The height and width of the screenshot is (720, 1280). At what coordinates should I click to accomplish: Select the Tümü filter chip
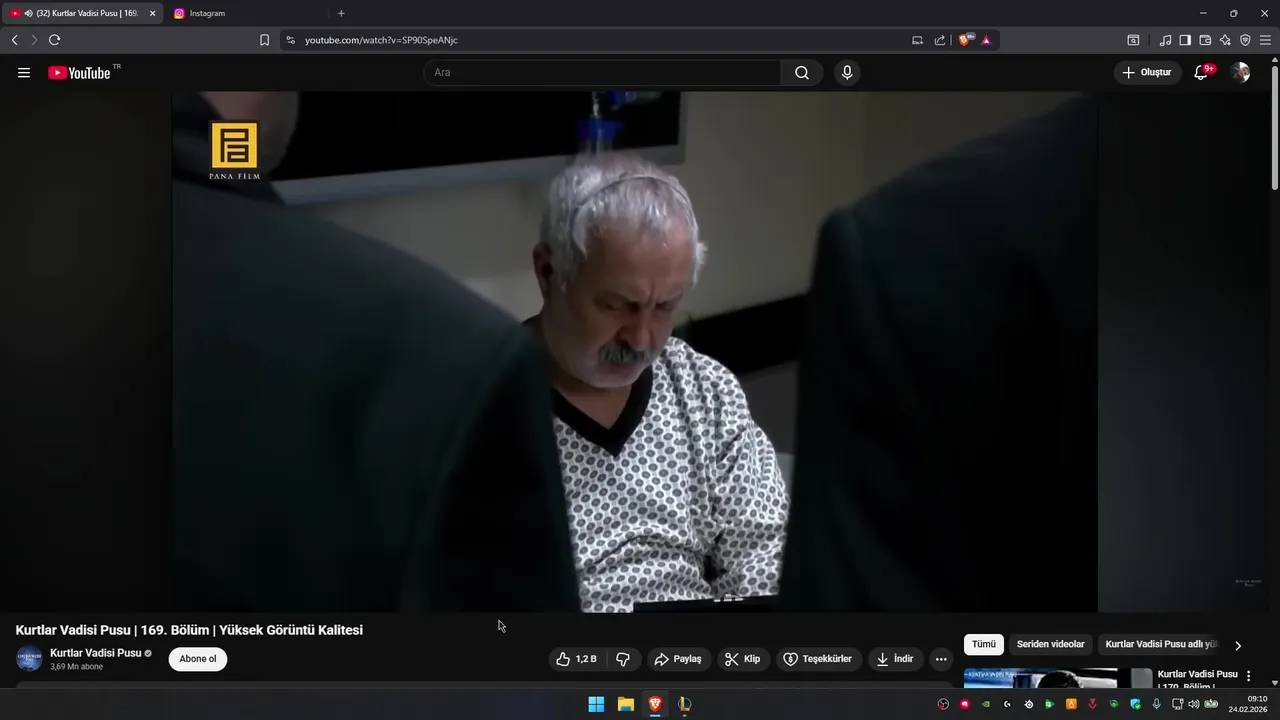pos(984,645)
